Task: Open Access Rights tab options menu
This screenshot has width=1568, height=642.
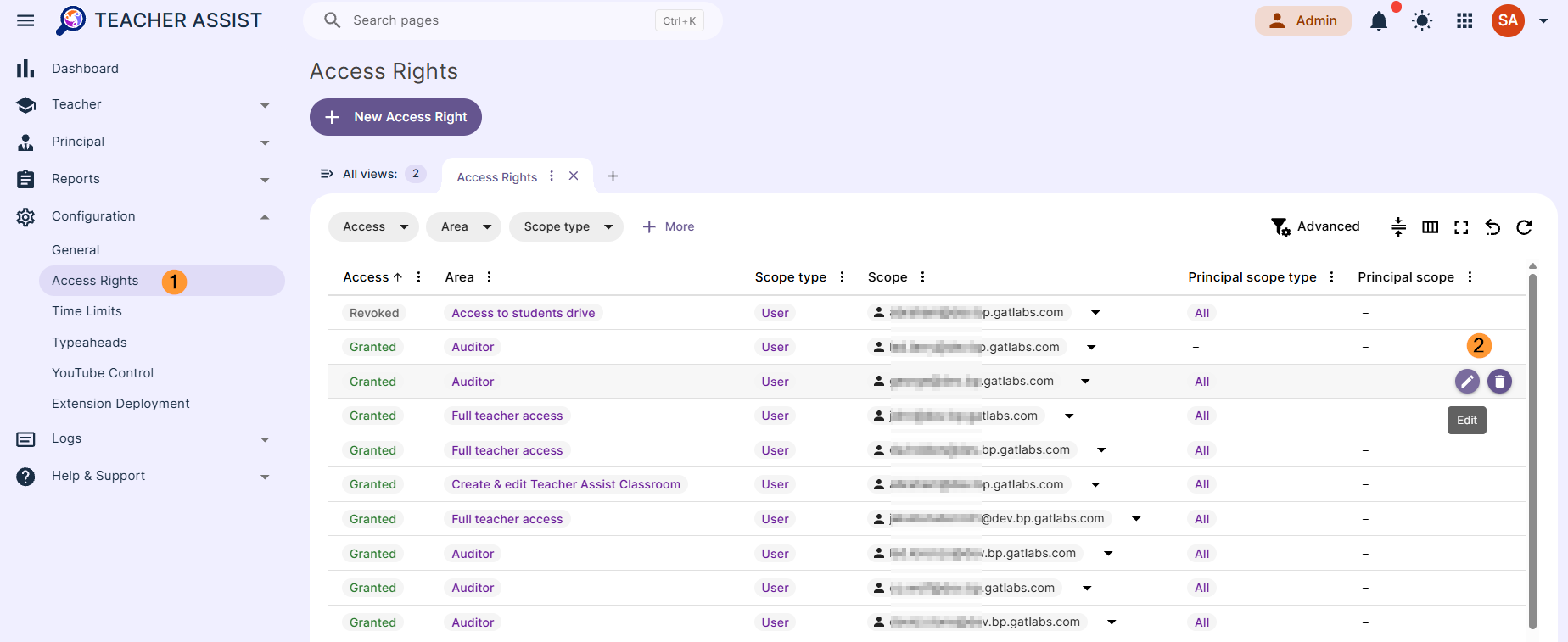Action: 552,176
